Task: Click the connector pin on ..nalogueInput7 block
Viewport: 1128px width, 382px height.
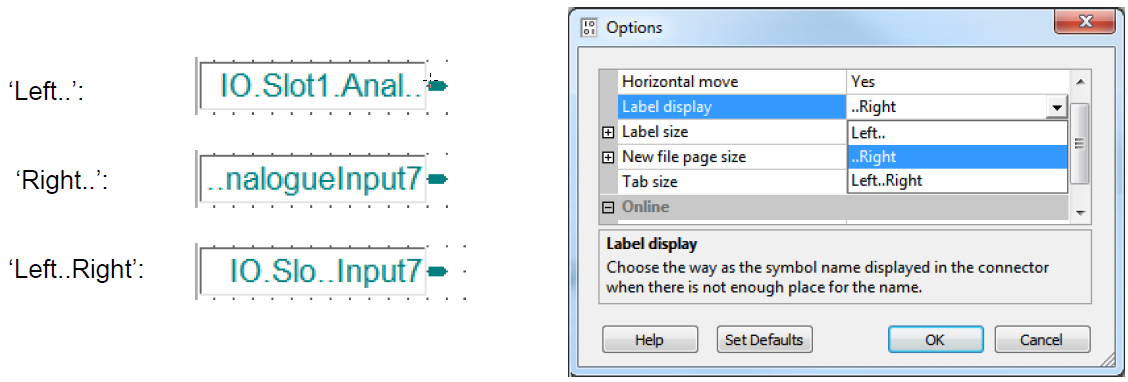Action: click(437, 179)
